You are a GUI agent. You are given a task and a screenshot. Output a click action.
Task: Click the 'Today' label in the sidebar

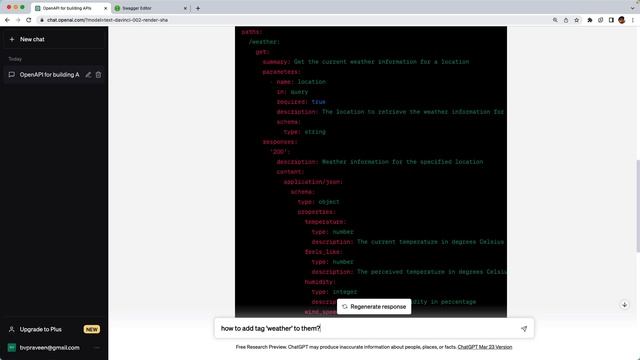[15, 59]
